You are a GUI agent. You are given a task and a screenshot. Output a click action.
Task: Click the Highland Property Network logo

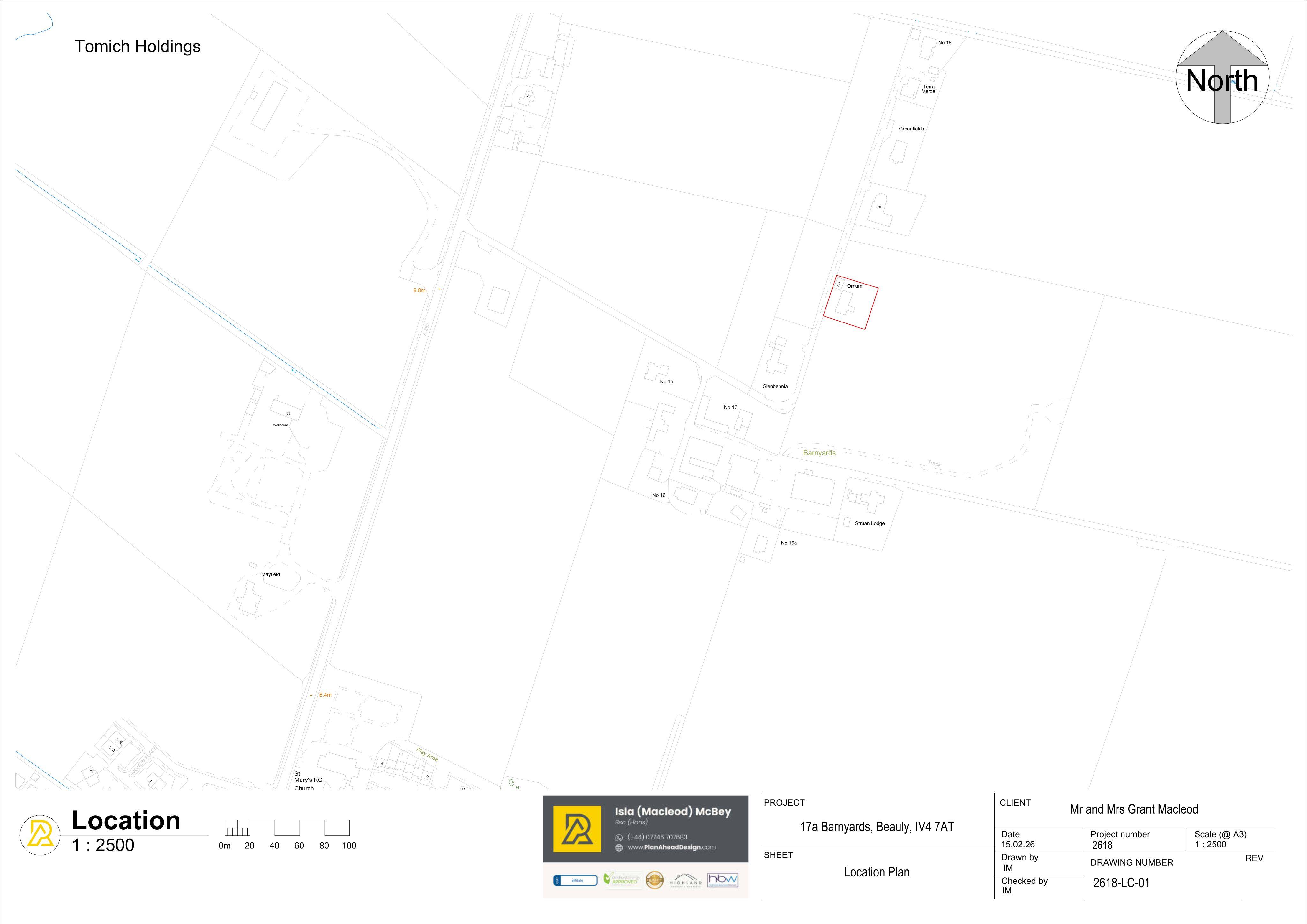click(x=685, y=880)
